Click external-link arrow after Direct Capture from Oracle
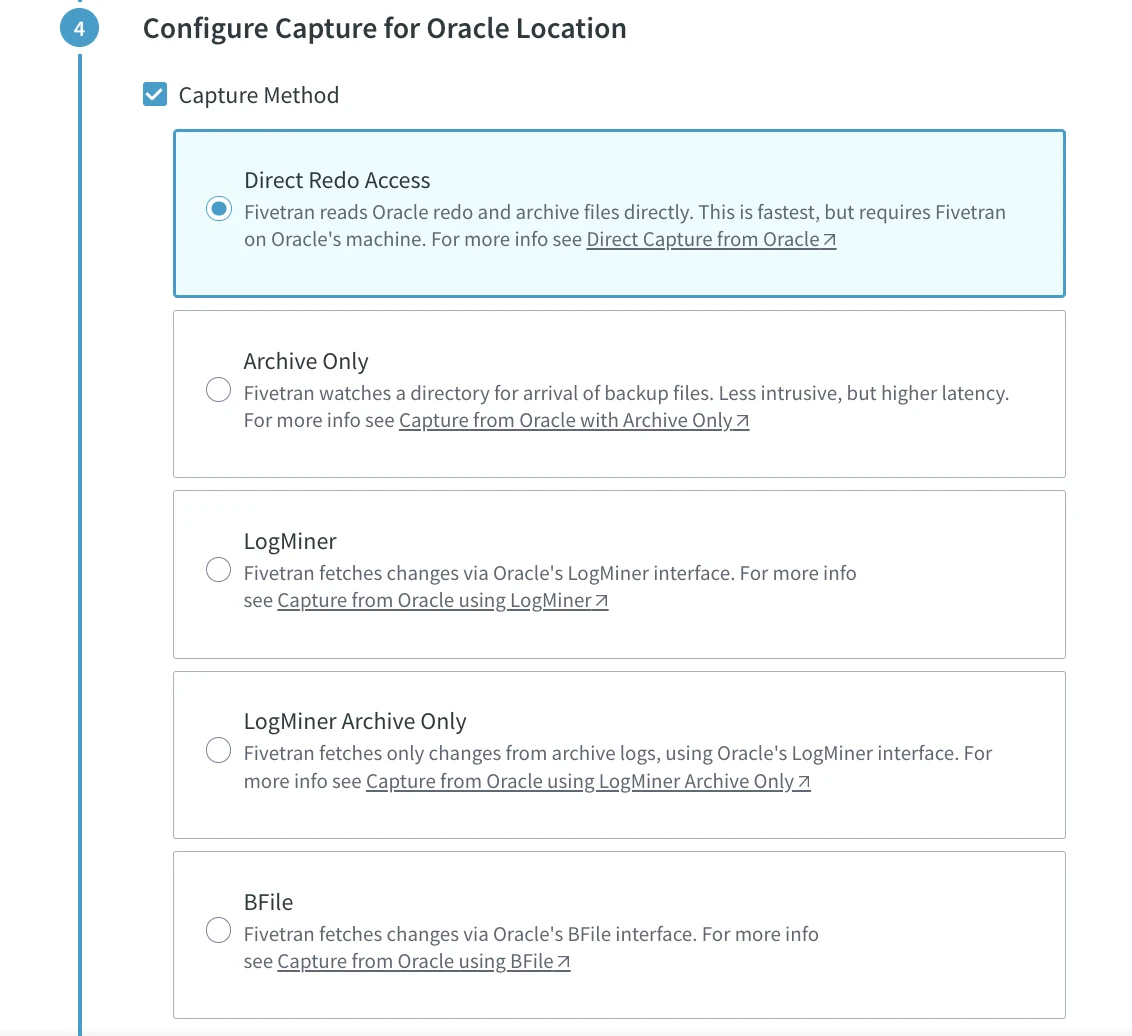The image size is (1132, 1036). (829, 241)
